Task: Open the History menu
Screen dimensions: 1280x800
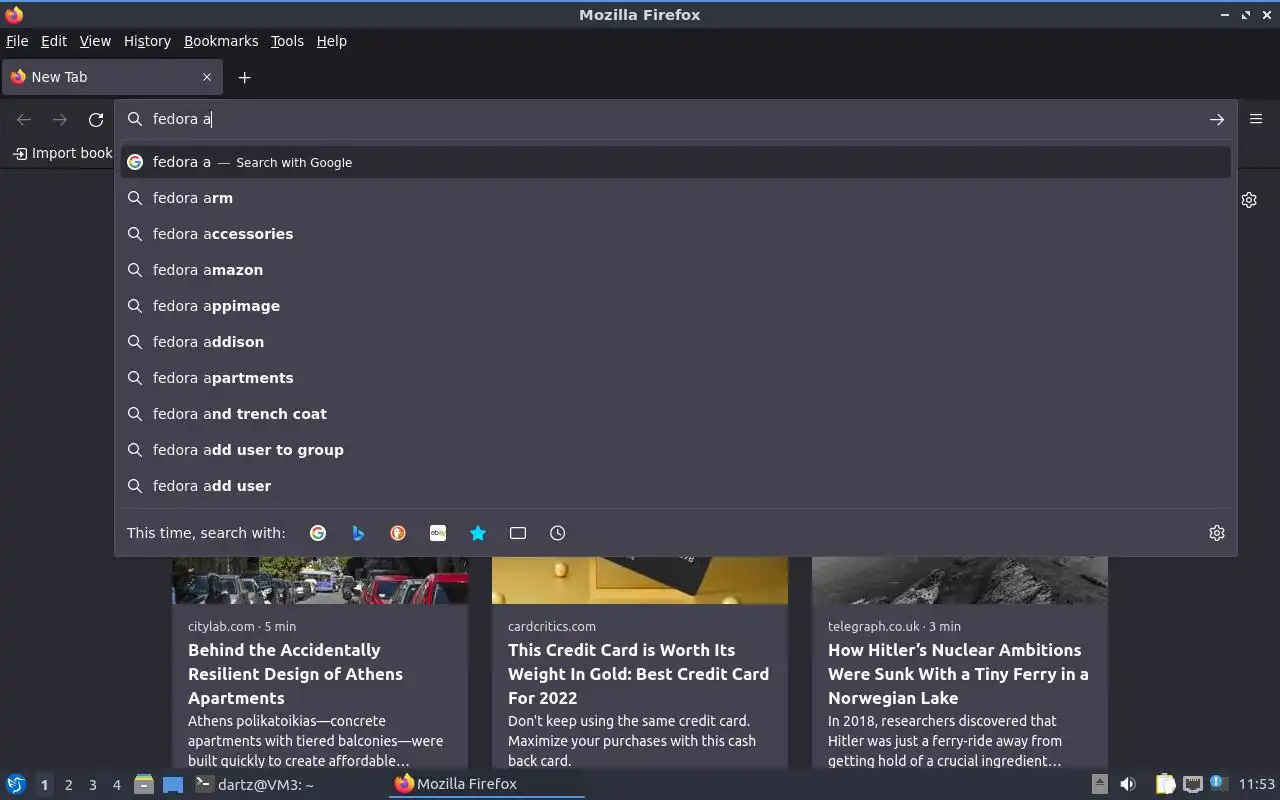Action: click(x=147, y=41)
